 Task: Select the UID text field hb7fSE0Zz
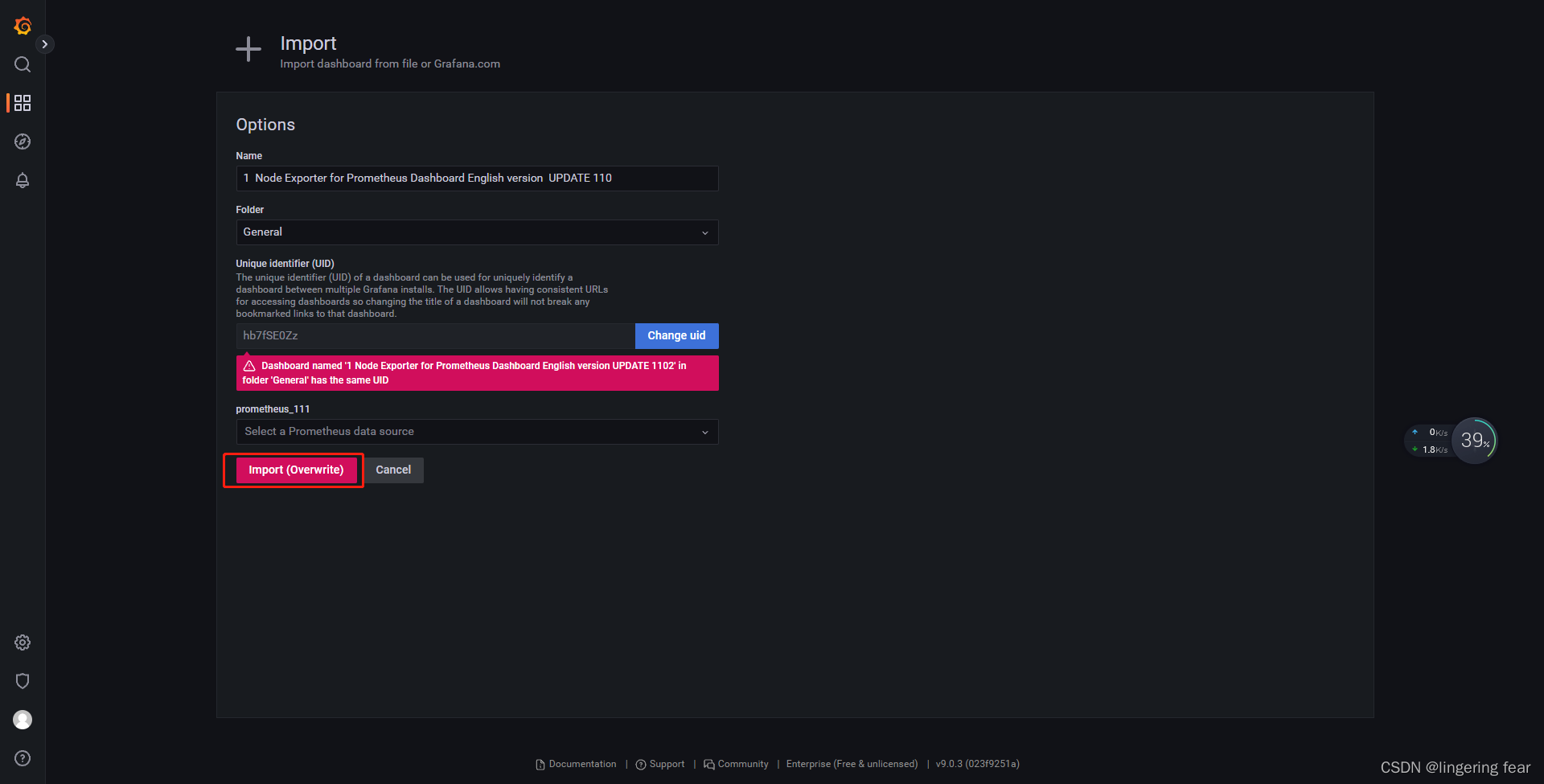[x=434, y=335]
